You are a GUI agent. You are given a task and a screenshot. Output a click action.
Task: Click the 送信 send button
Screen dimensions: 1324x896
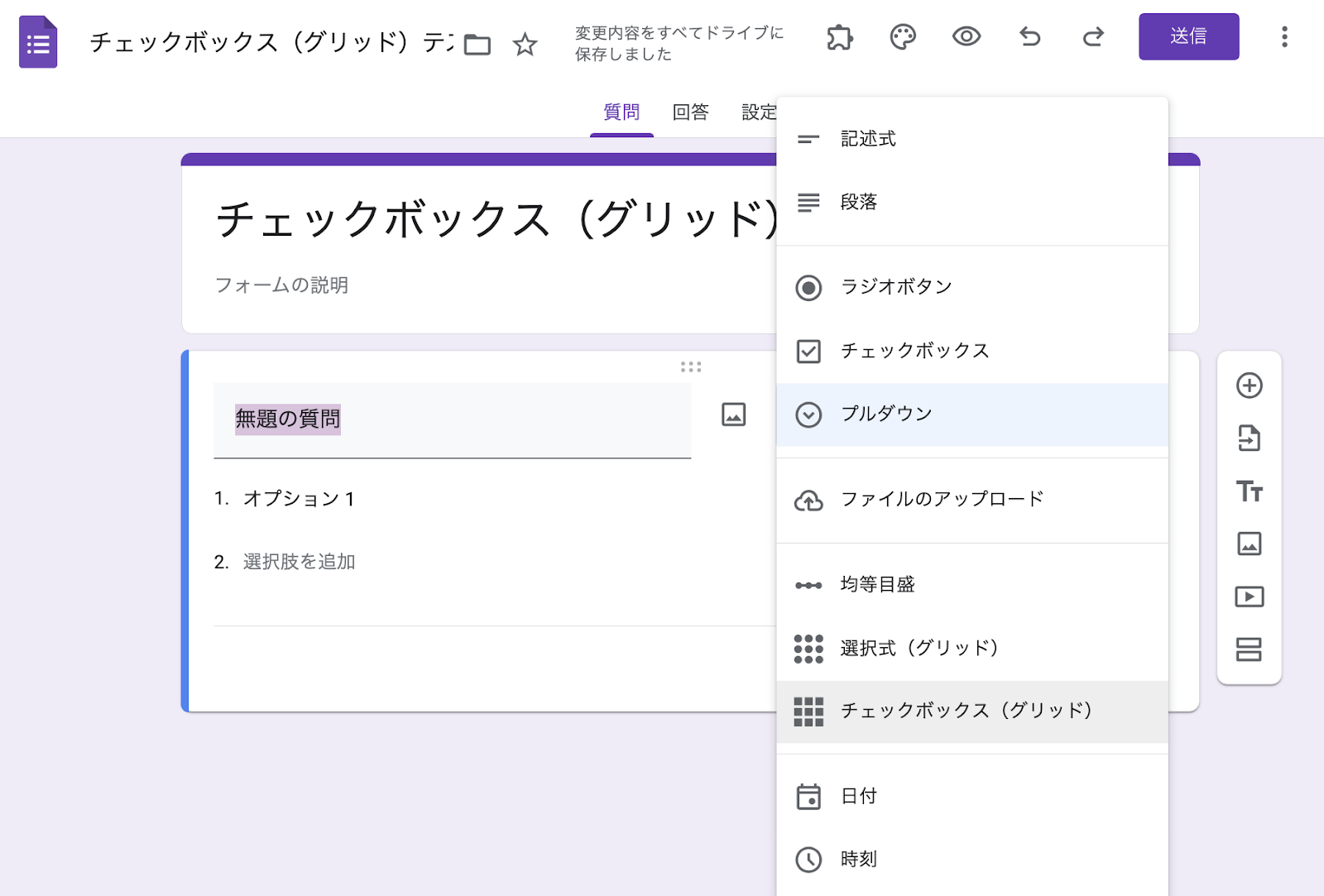(x=1188, y=36)
